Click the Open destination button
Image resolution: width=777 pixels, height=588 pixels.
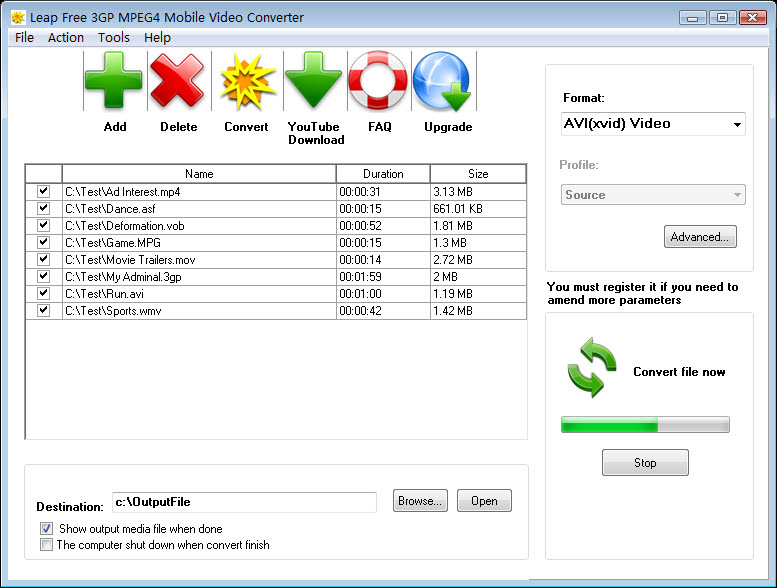[484, 501]
